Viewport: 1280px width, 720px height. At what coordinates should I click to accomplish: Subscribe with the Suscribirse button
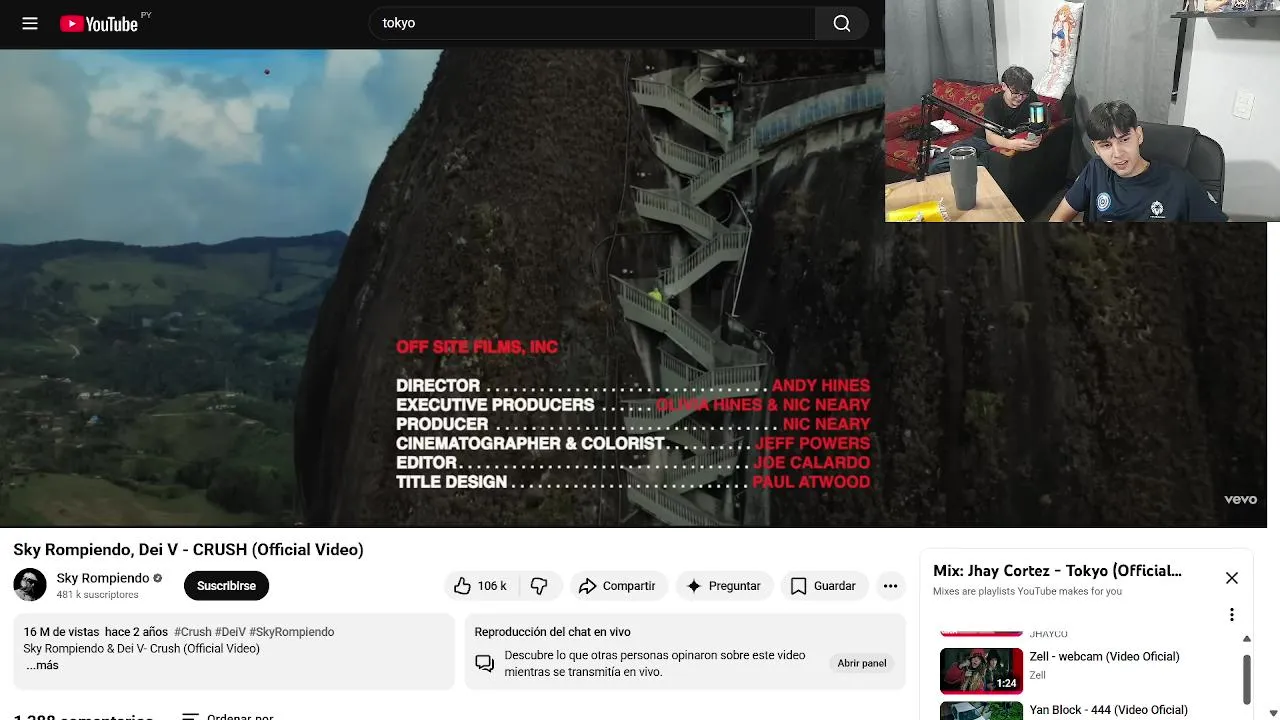(x=226, y=586)
